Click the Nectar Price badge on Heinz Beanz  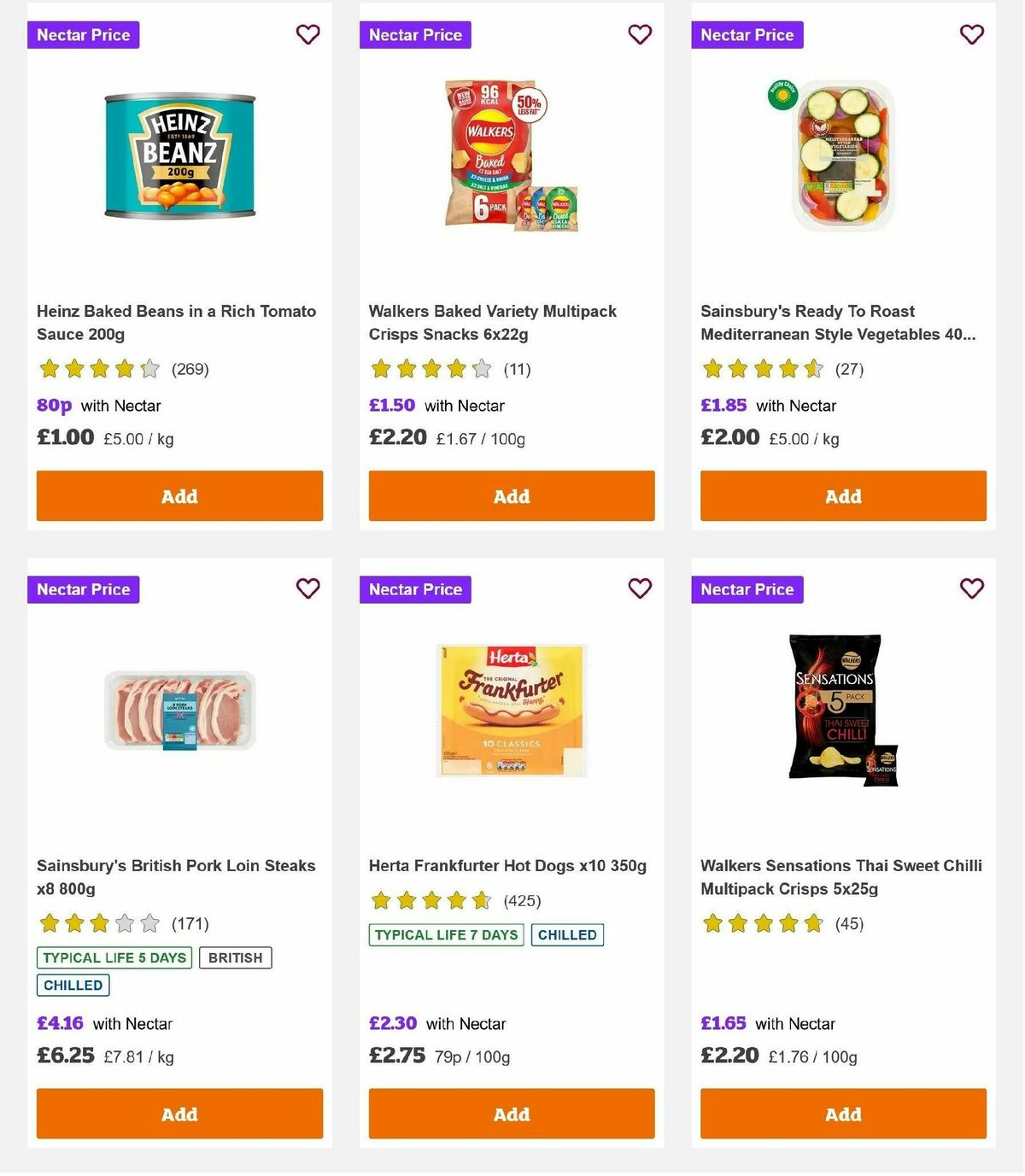click(x=83, y=35)
